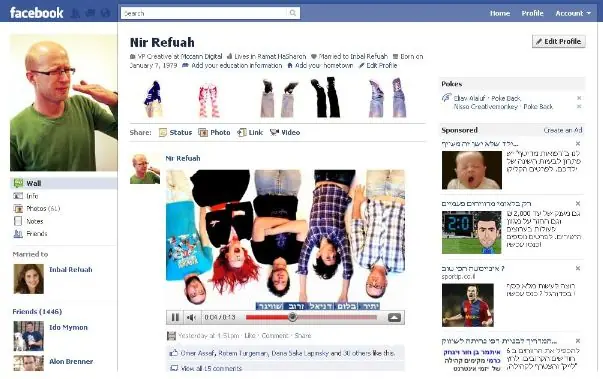603x379 pixels.
Task: Open friend requests icon in header
Action: (x=75, y=13)
